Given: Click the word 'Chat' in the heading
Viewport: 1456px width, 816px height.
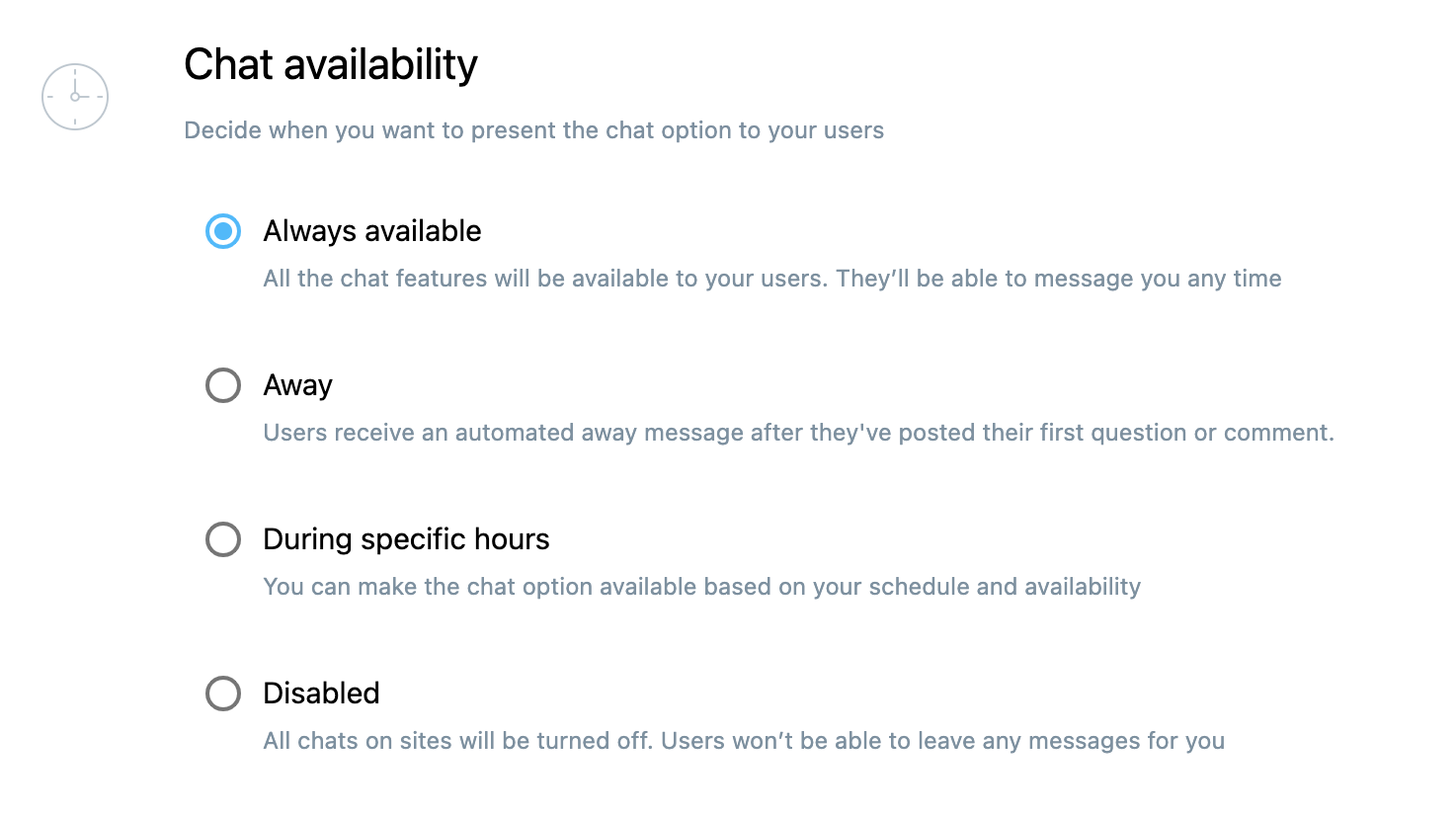Looking at the screenshot, I should coord(228,65).
